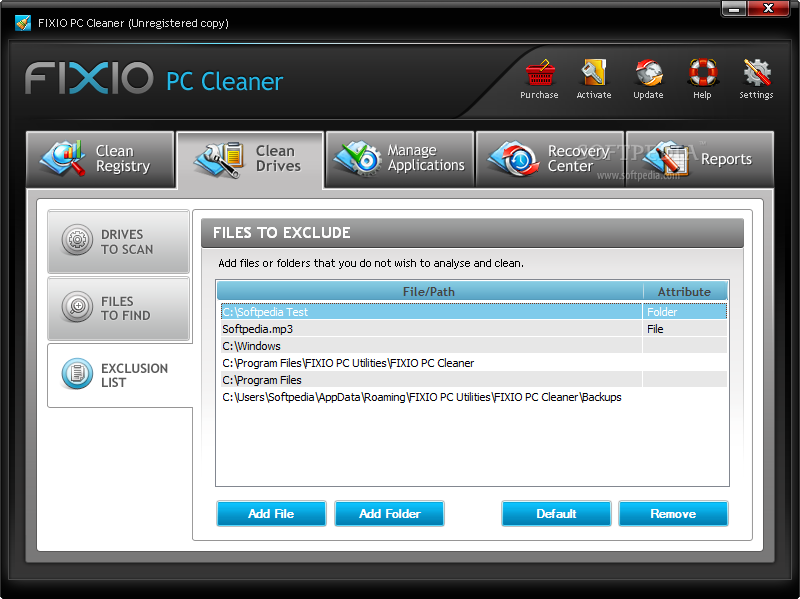Click the Add Folder button
The width and height of the screenshot is (800, 599).
click(x=389, y=513)
